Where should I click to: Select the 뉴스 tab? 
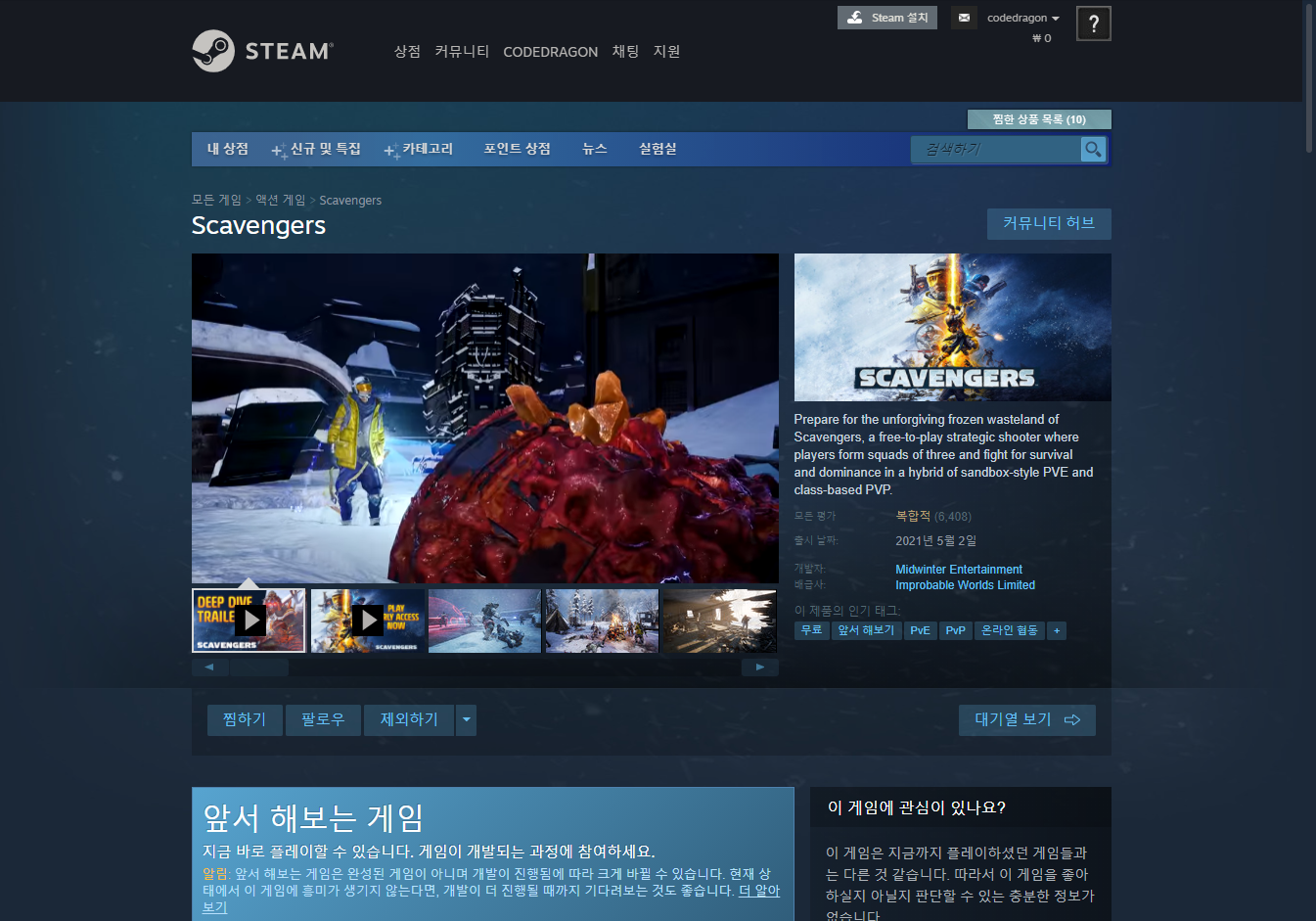click(595, 149)
